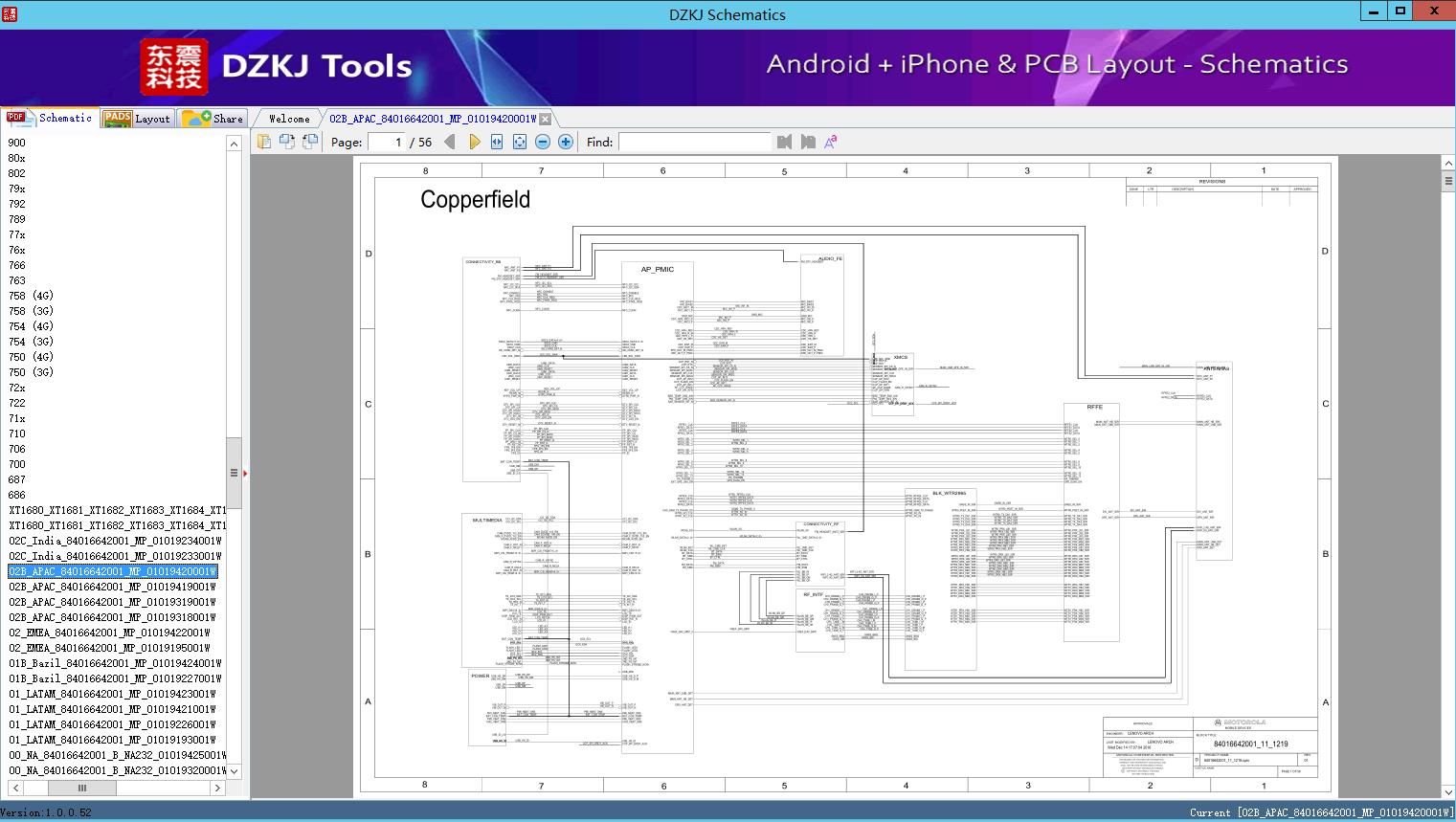Select model 76x in the list

click(x=17, y=250)
